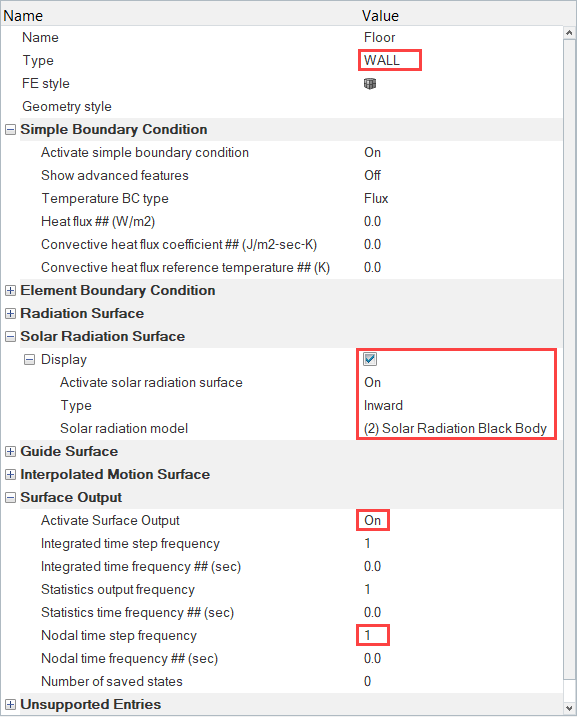Expand the Guide Surface section

[10, 451]
